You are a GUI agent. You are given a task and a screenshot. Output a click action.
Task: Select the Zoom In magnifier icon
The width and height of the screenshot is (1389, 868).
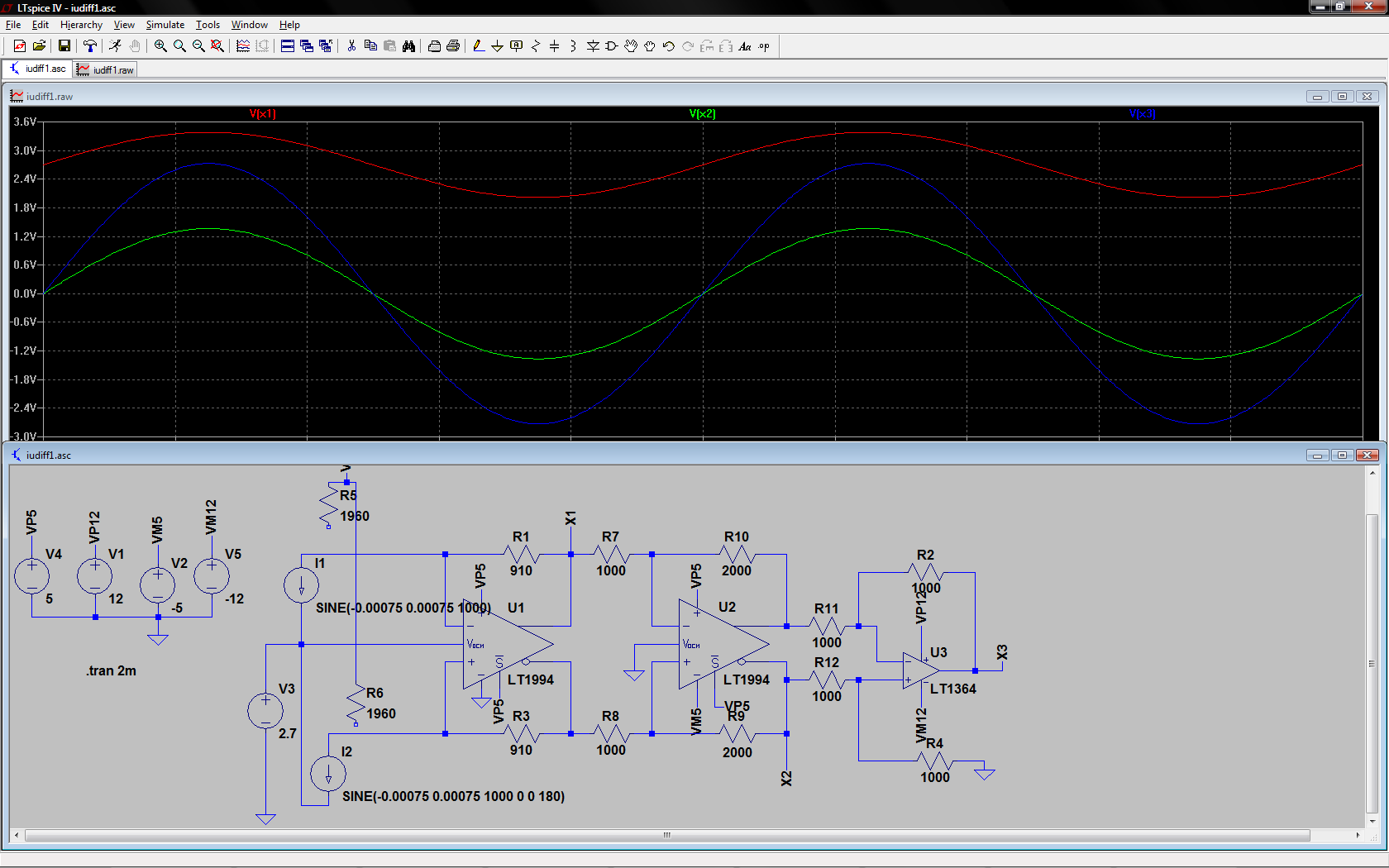pos(160,46)
